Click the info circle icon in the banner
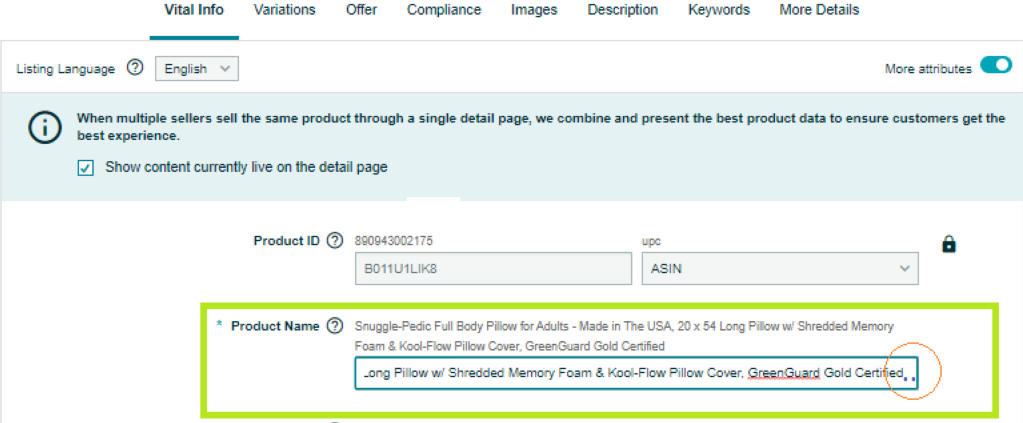The width and height of the screenshot is (1023, 423). 45,127
